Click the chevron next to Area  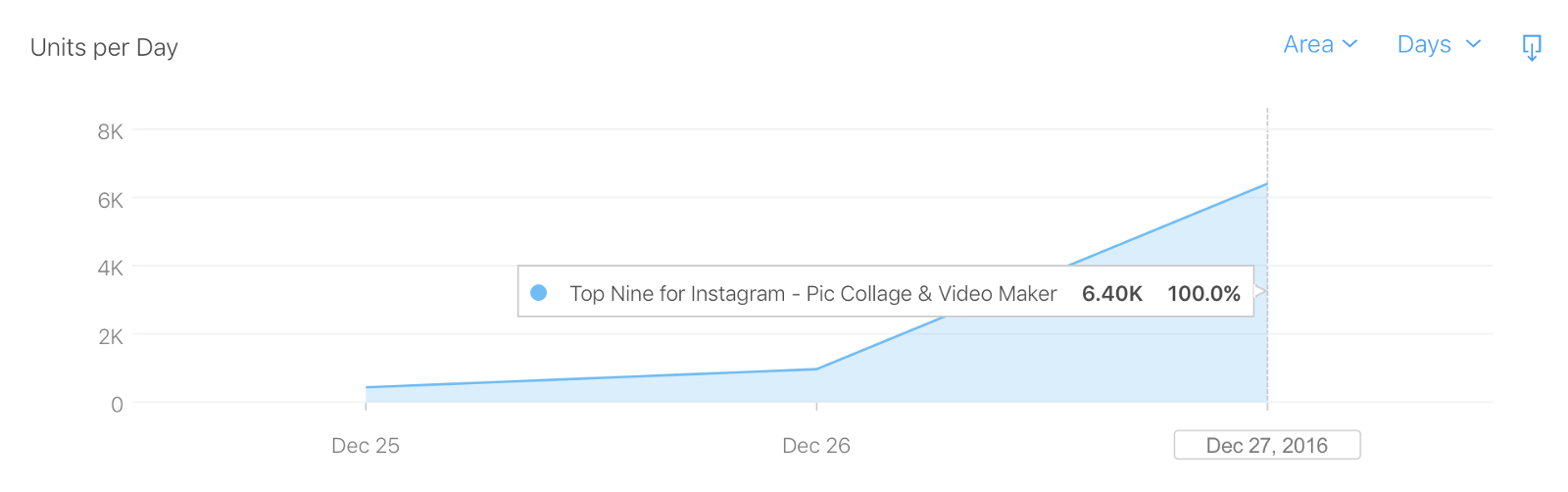click(x=1350, y=44)
